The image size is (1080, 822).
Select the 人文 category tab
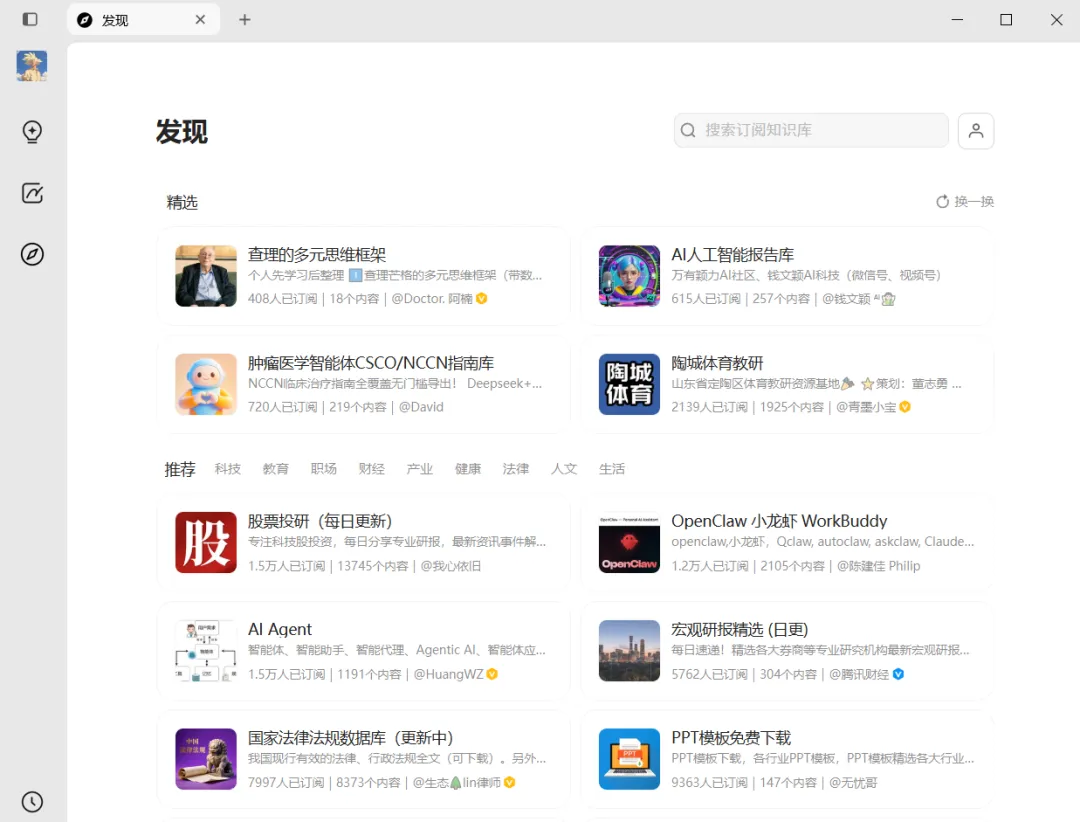[x=563, y=469]
